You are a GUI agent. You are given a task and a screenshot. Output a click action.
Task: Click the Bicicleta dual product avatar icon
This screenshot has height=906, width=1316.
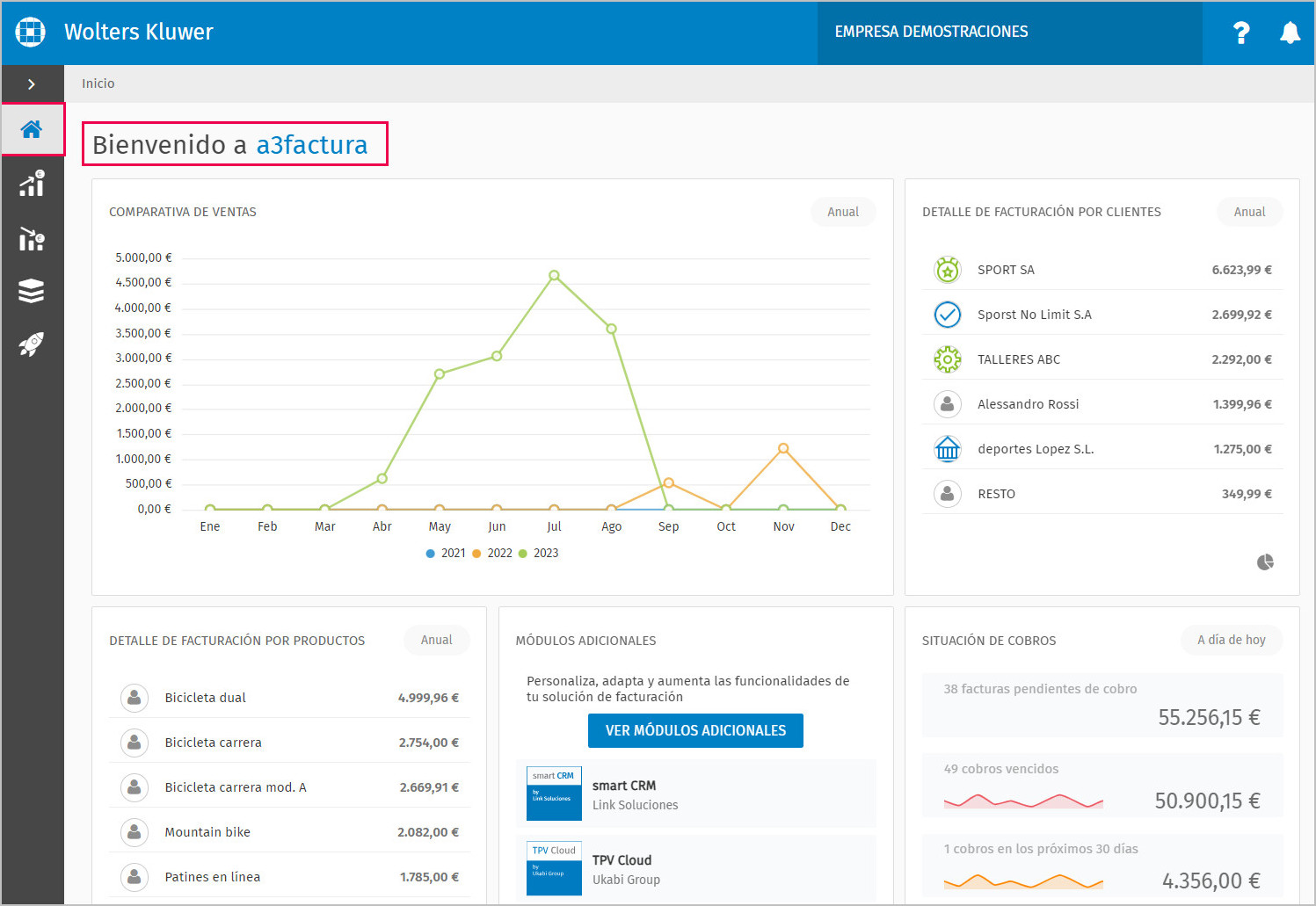click(x=134, y=698)
